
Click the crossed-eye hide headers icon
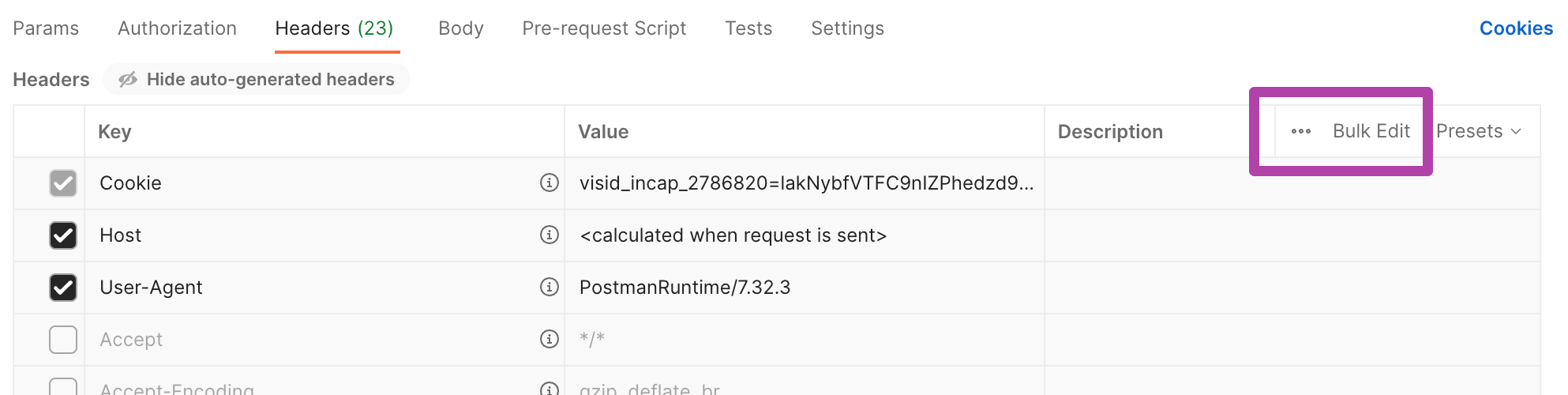(128, 79)
